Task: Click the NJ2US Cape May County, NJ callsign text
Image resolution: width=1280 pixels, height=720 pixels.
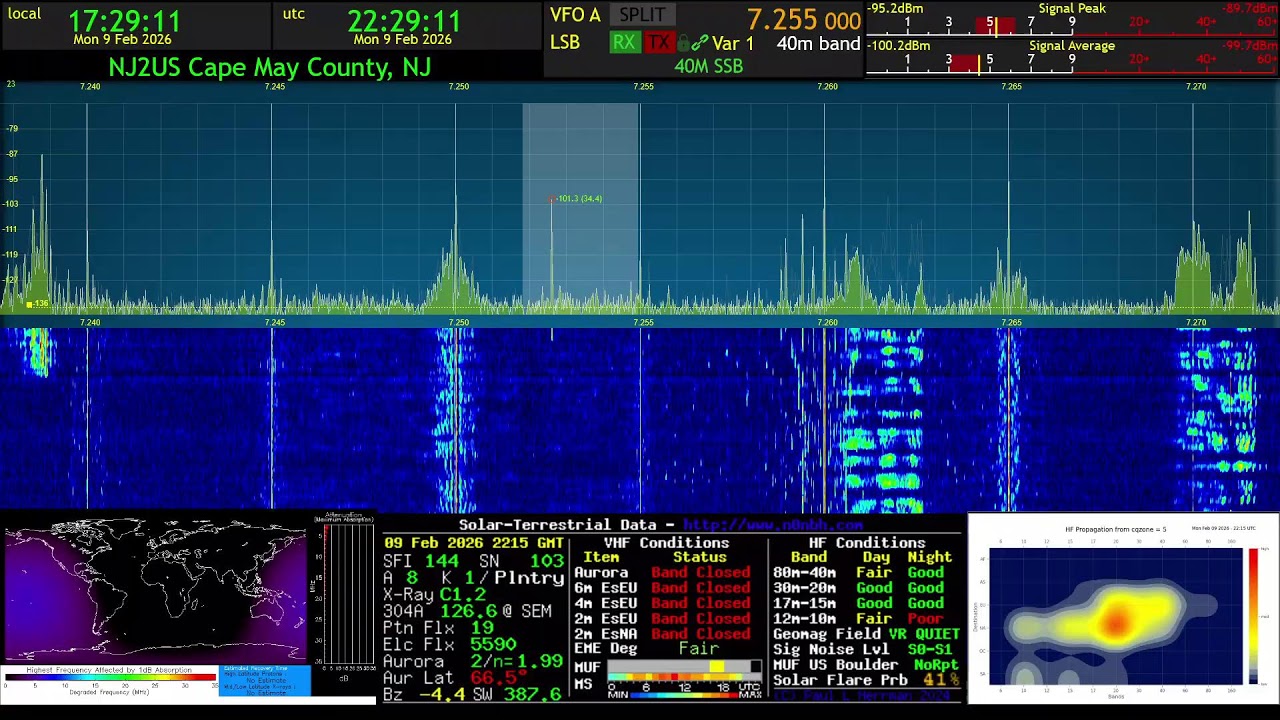Action: (270, 67)
